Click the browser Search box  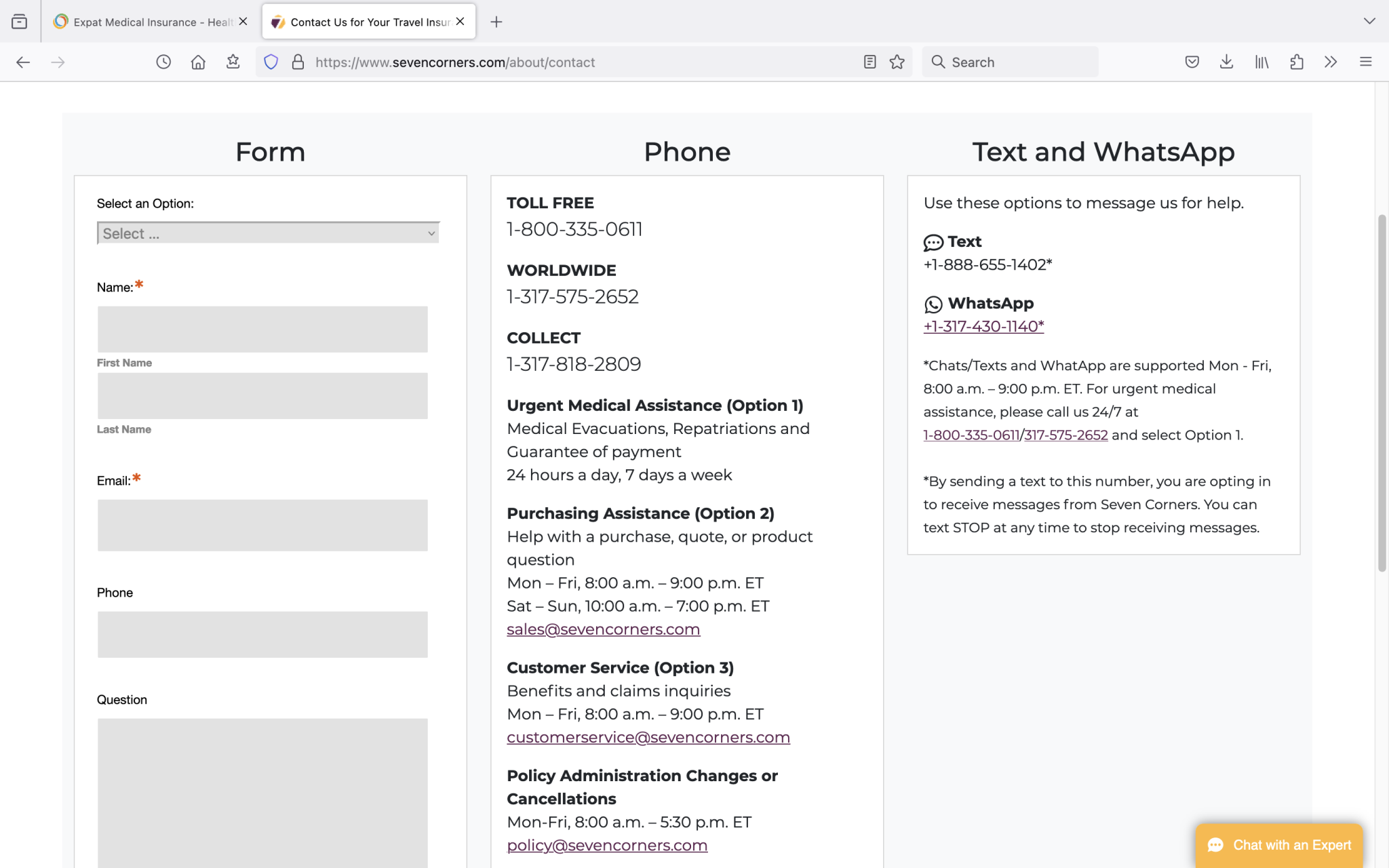click(1011, 62)
